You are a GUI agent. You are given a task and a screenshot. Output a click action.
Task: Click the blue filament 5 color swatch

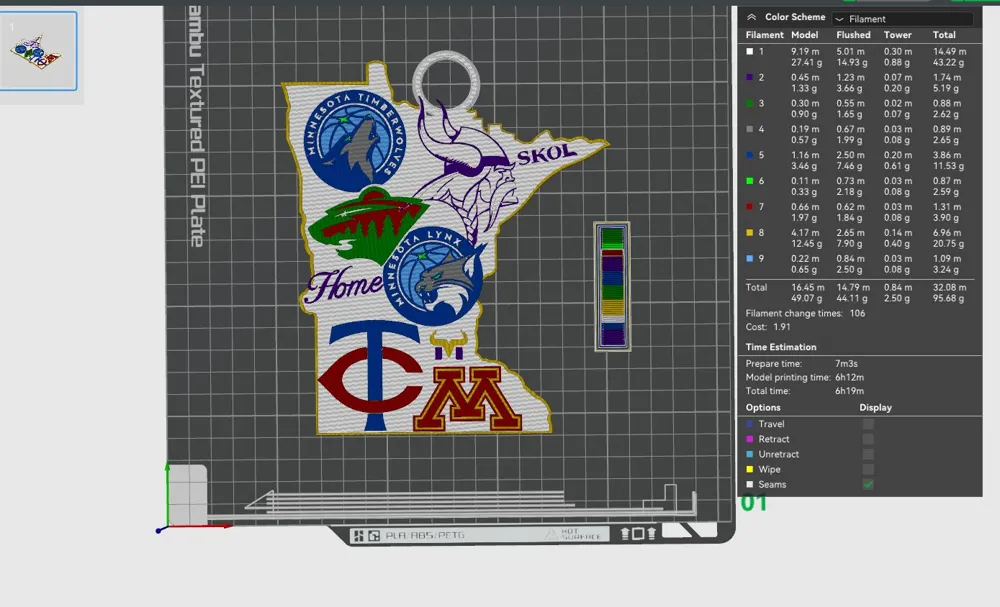coord(750,155)
